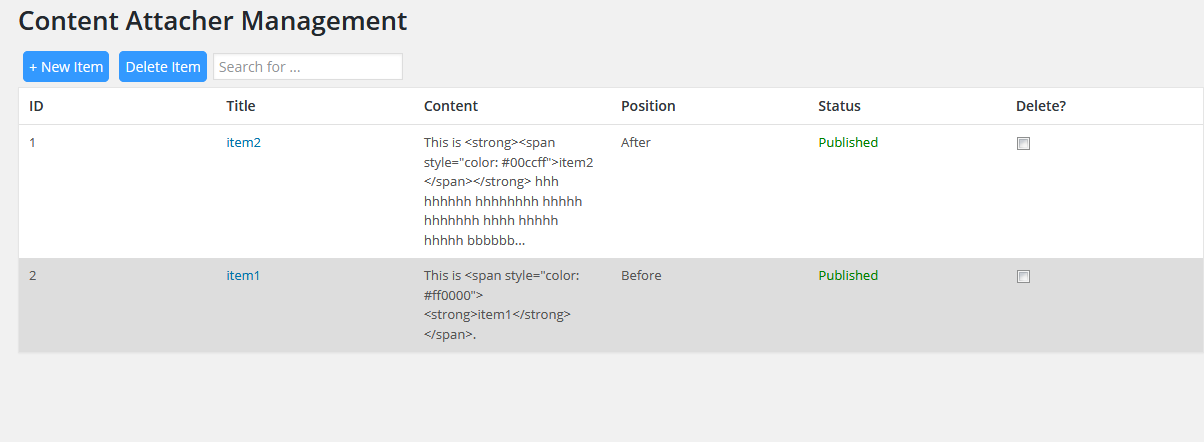Image resolution: width=1204 pixels, height=442 pixels.
Task: Click the Position column header
Action: tap(648, 106)
